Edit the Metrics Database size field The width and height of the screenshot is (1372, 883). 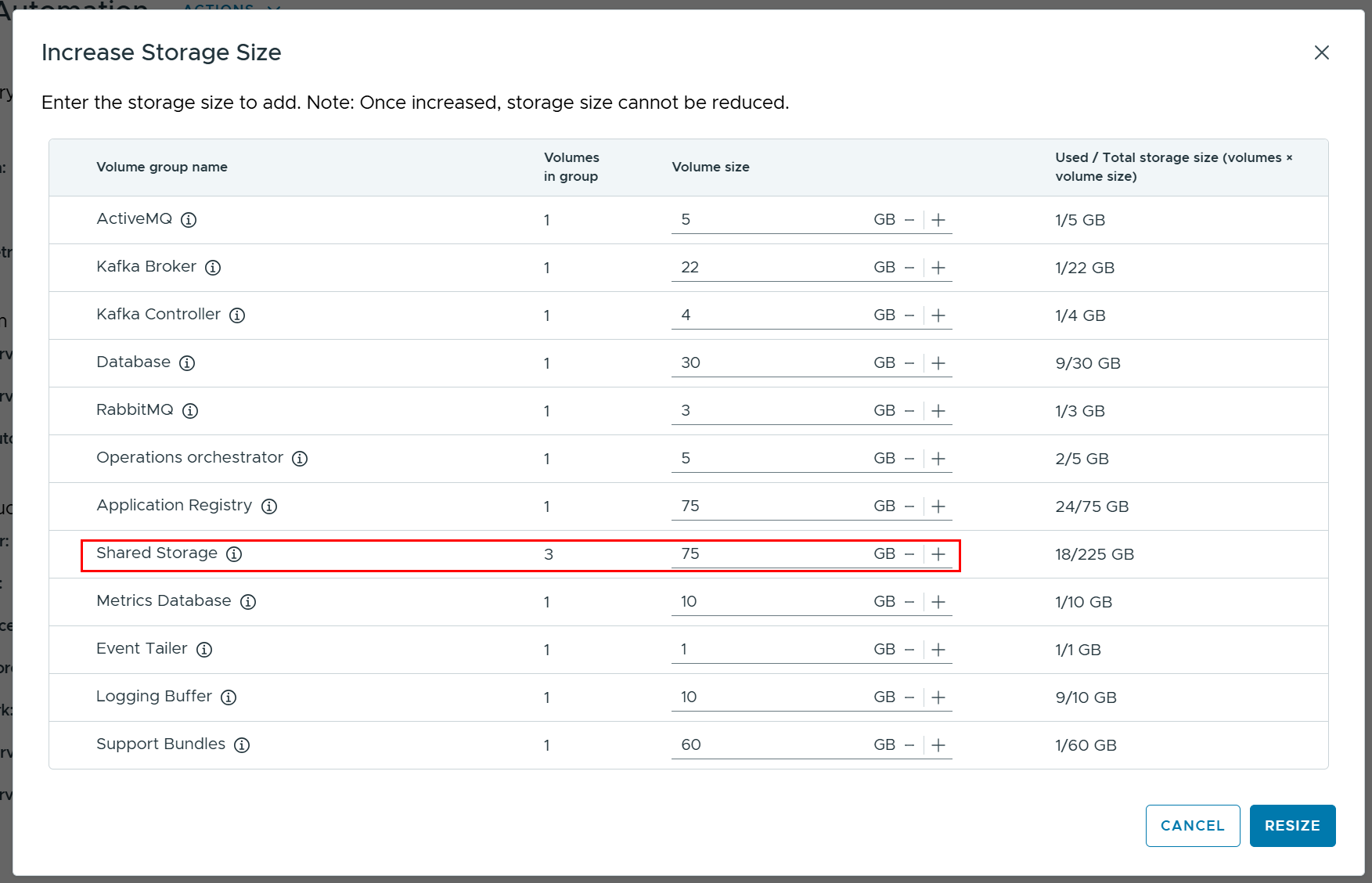771,602
